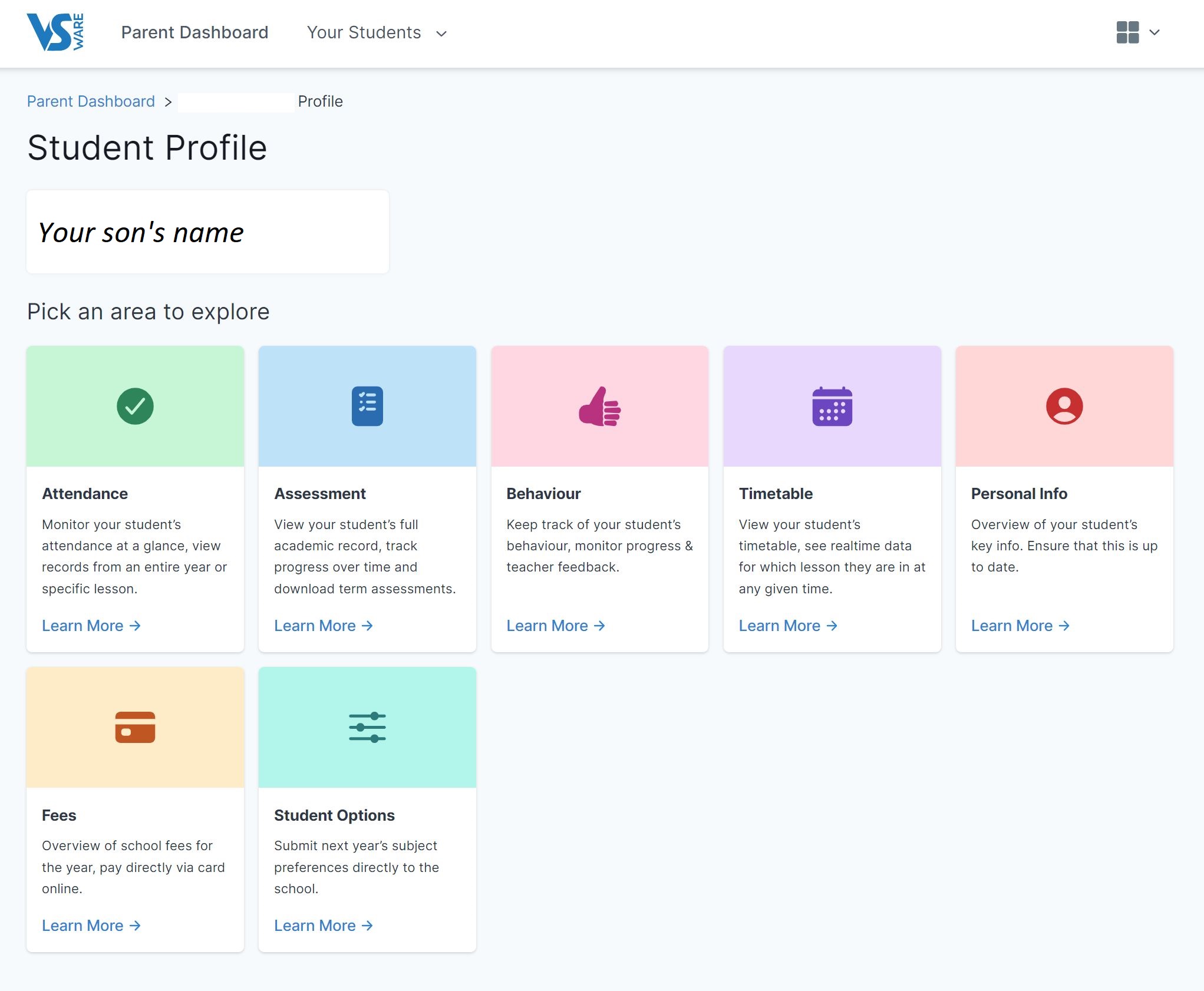Image resolution: width=1204 pixels, height=991 pixels.
Task: Click the green Attendance checkmark icon
Action: [135, 406]
